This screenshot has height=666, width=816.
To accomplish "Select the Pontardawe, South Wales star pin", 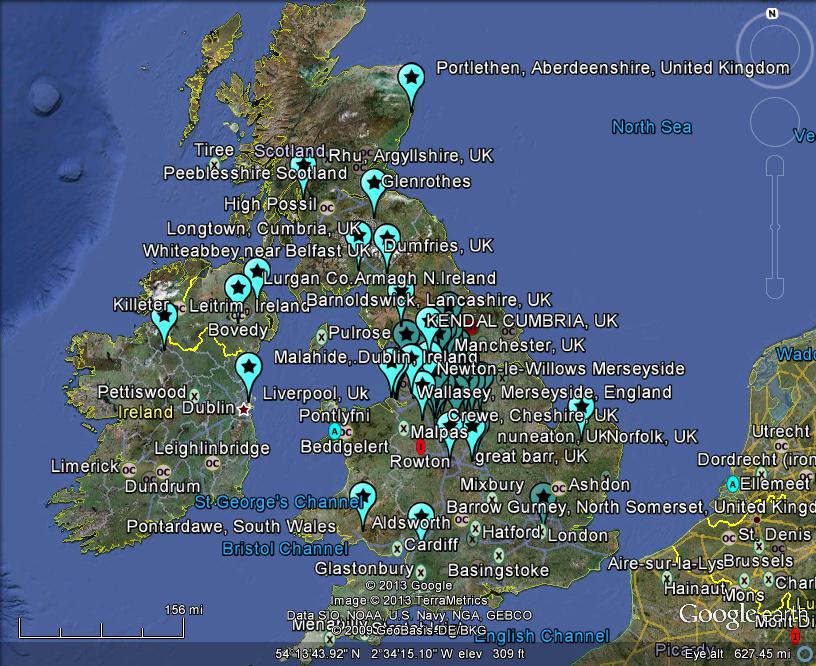I will coord(363,498).
